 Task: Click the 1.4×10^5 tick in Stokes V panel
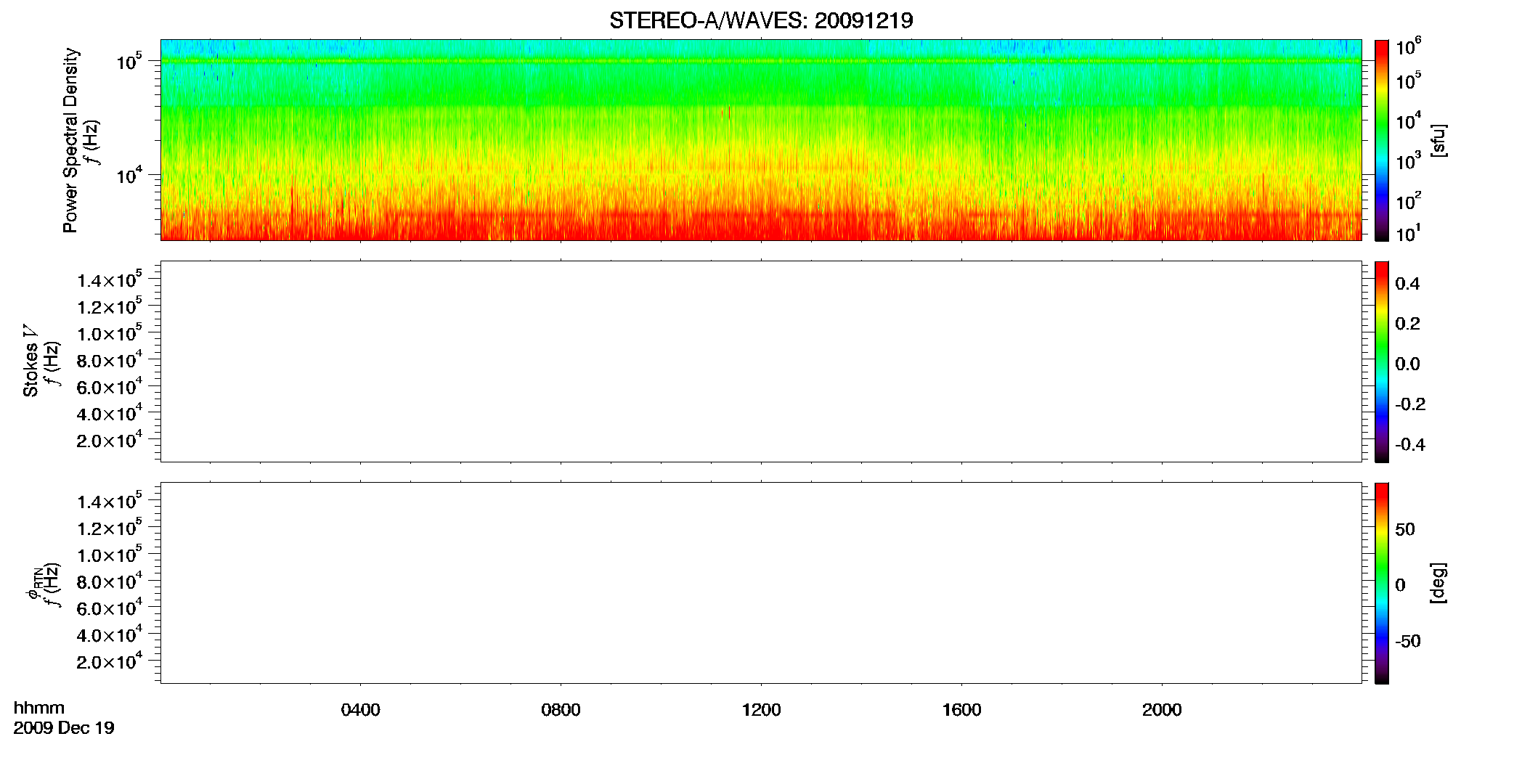110,279
